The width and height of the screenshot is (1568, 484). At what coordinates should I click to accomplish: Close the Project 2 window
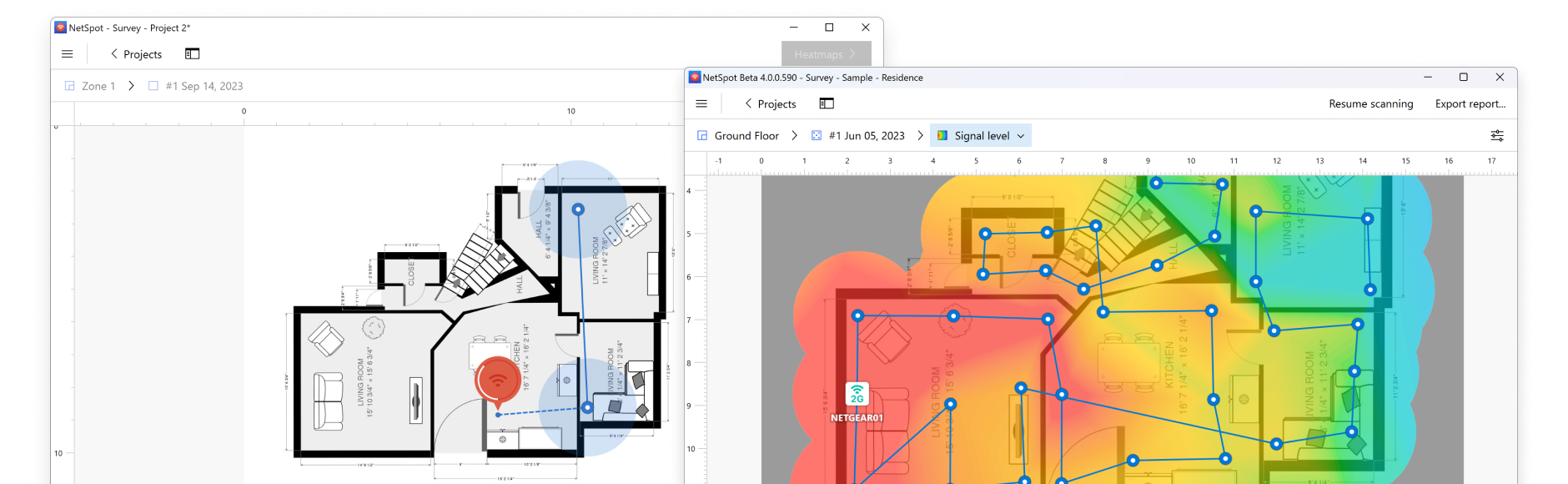coord(866,28)
